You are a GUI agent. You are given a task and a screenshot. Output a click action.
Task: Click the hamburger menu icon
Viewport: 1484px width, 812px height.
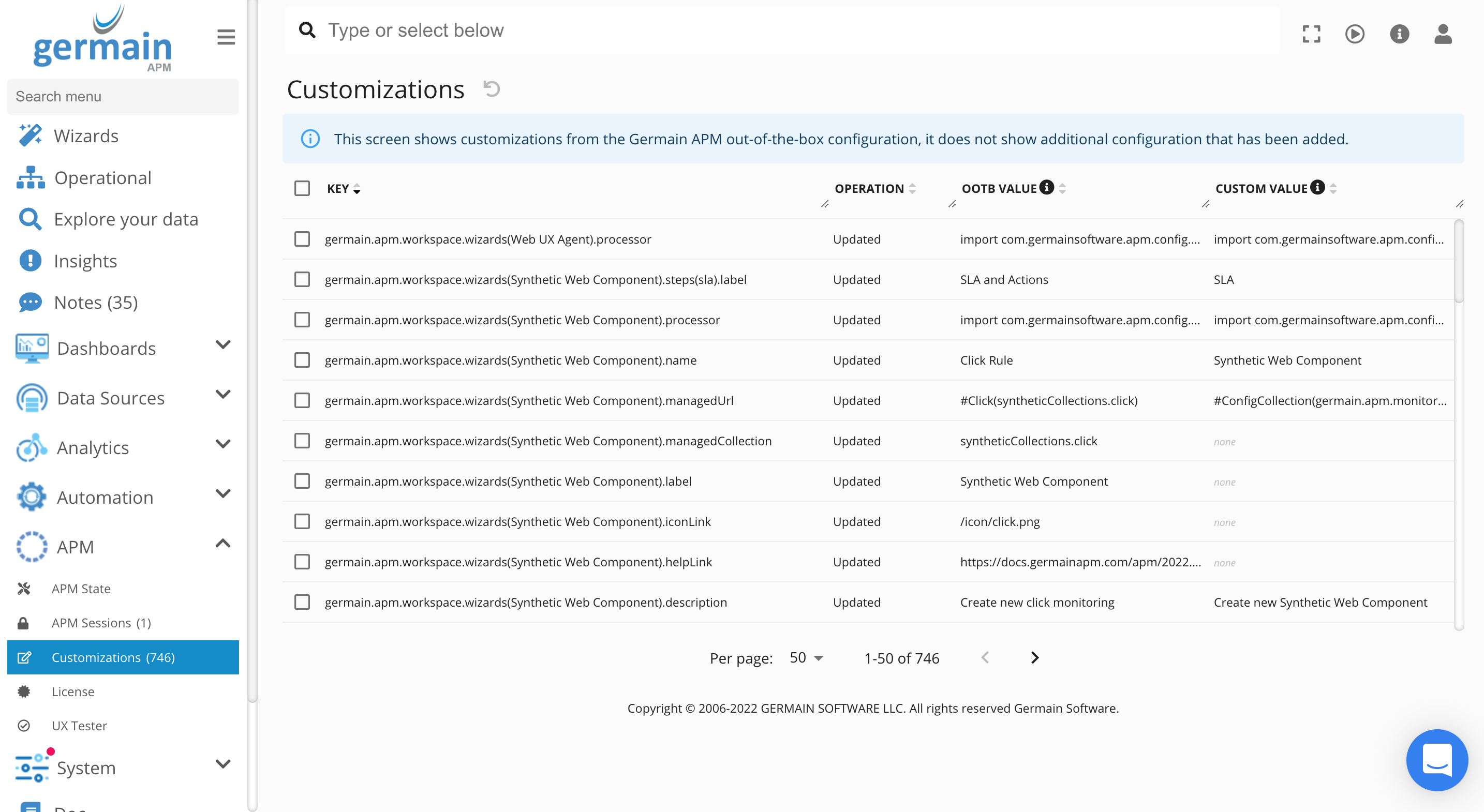(x=226, y=37)
